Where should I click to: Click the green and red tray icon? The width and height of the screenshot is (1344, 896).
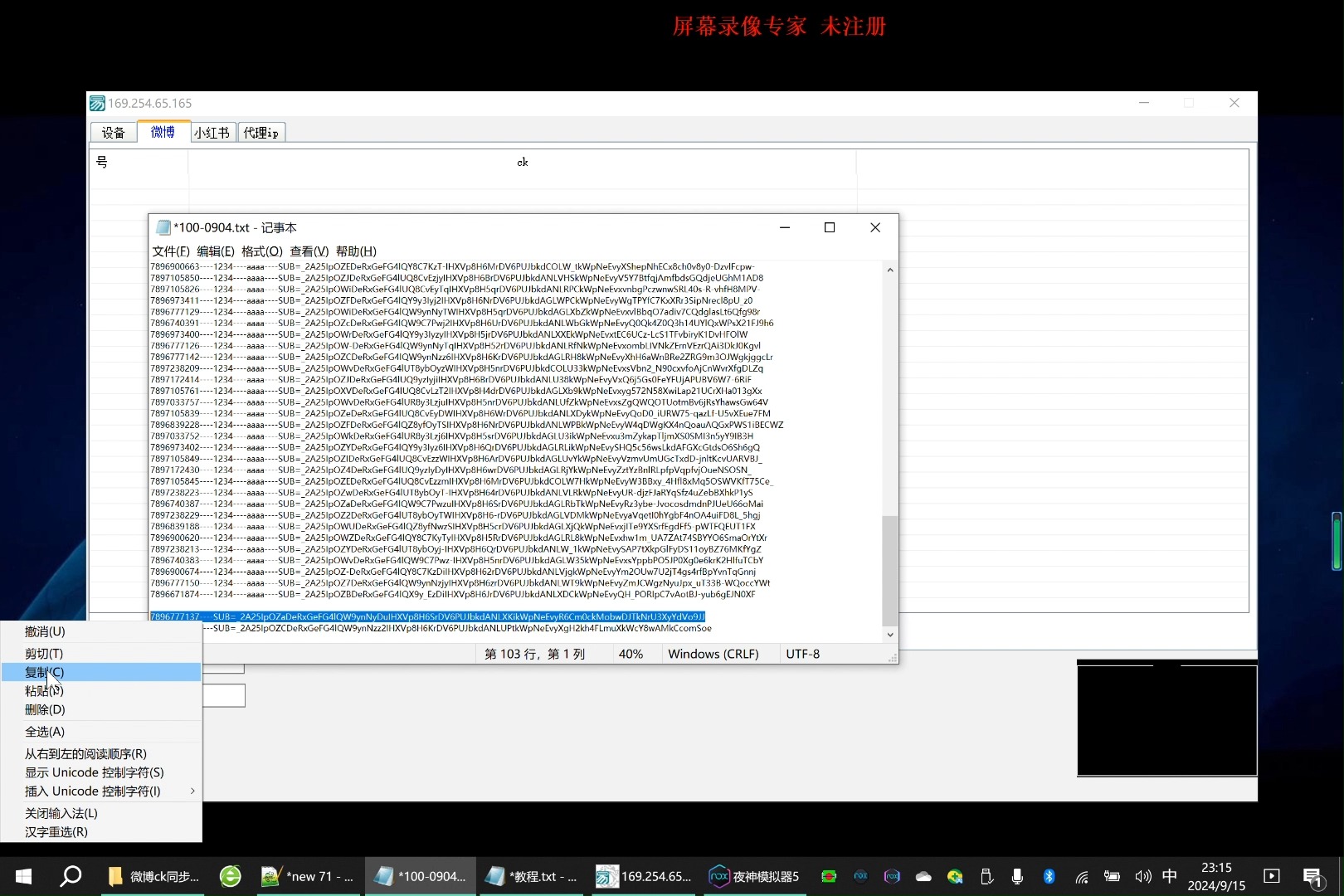pos(829,876)
